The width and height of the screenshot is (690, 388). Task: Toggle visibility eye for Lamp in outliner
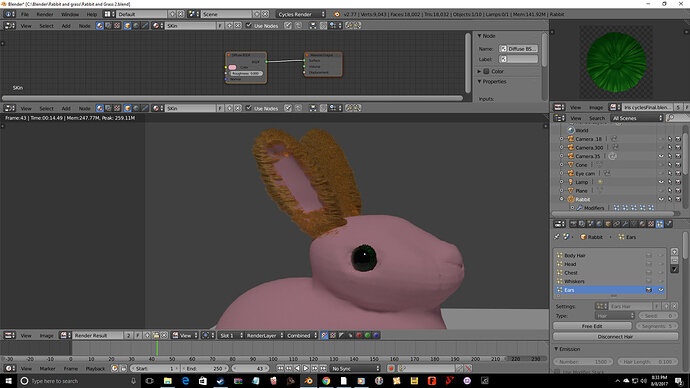coord(661,182)
